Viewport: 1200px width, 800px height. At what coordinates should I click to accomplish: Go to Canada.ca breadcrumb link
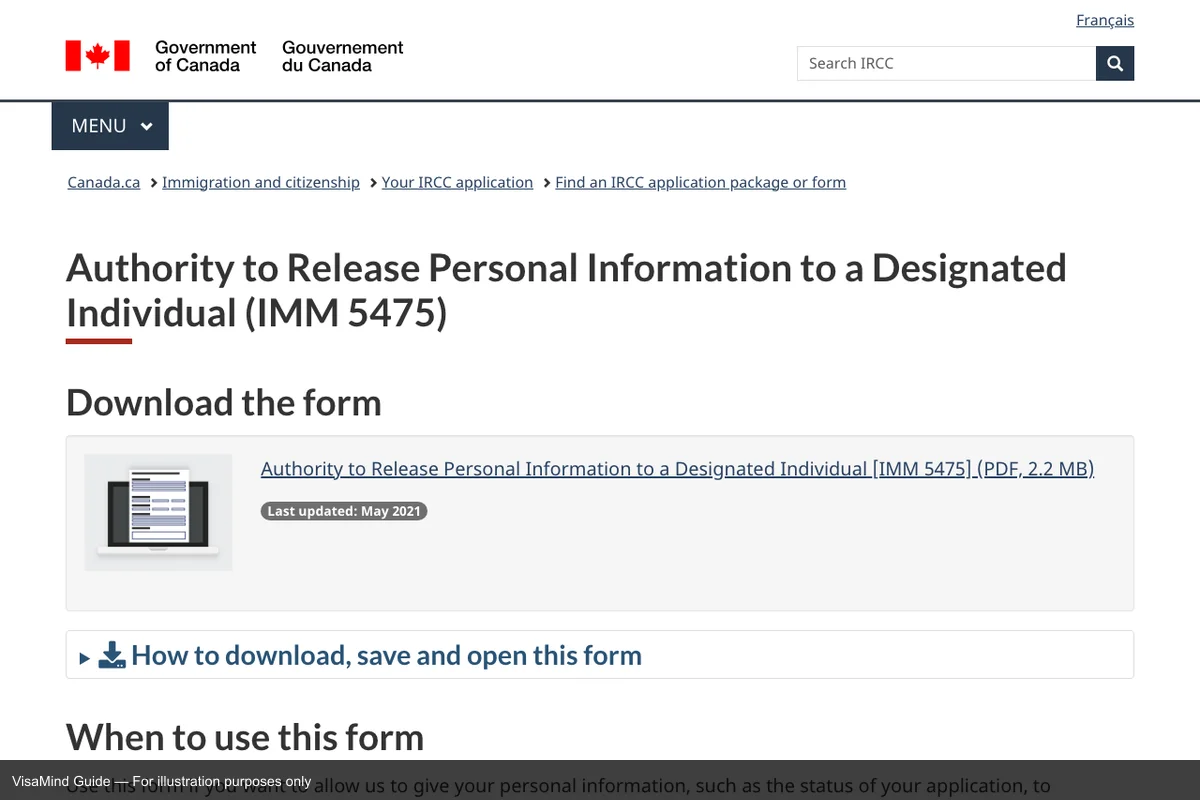[x=104, y=182]
